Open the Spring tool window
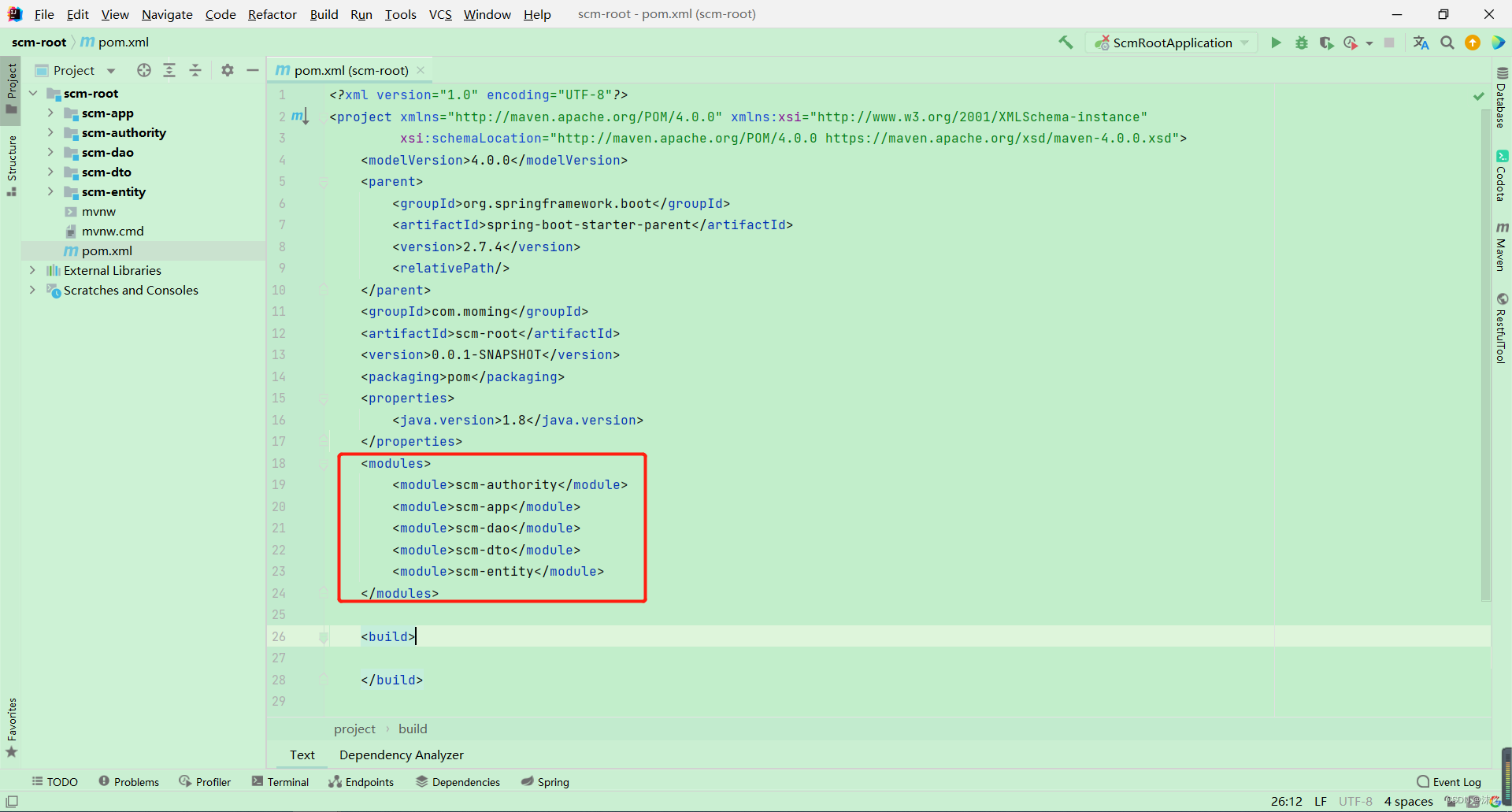The image size is (1512, 812). point(545,782)
